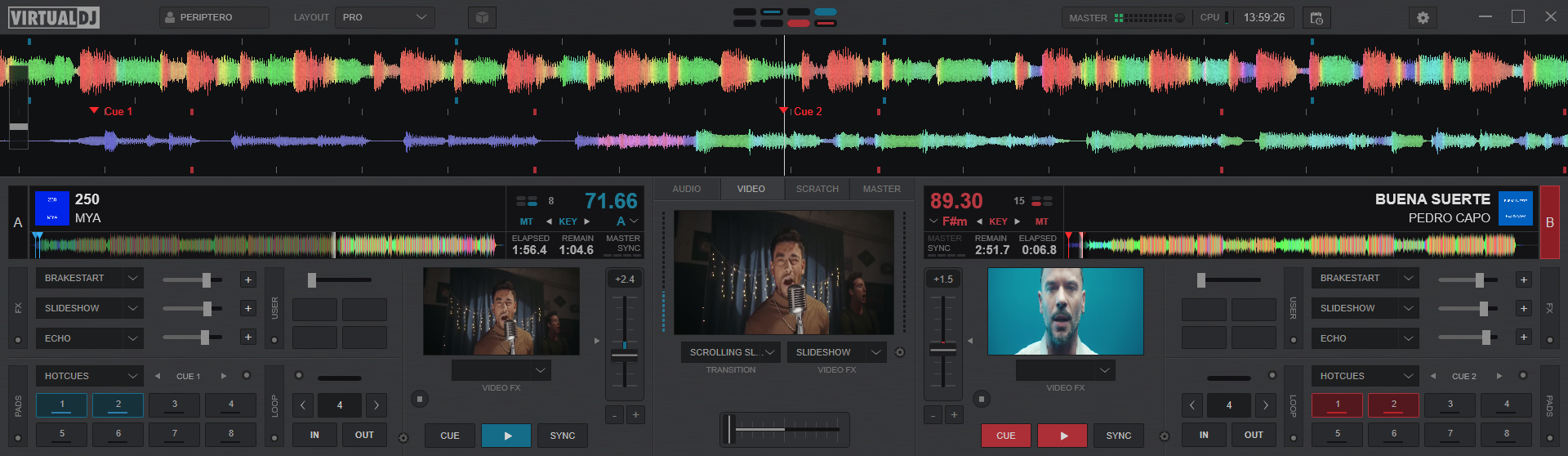This screenshot has width=1568, height=456.
Task: Nudge deck A pitch minus button
Action: click(x=614, y=415)
